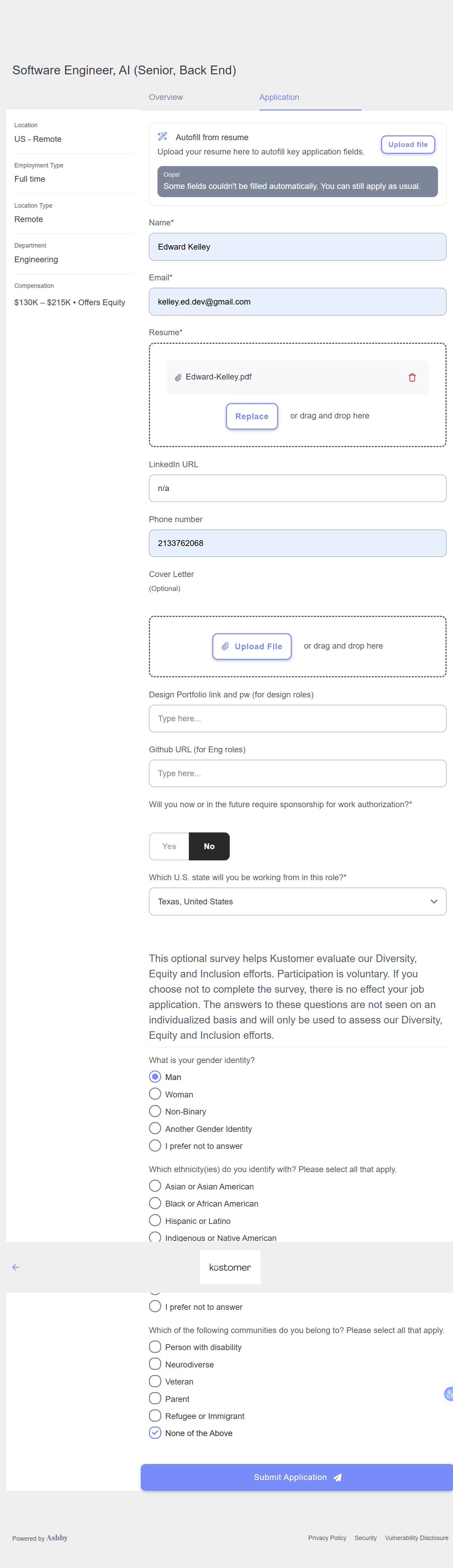Switch to the Overview tab
Screen dimensions: 453x1568
(165, 98)
